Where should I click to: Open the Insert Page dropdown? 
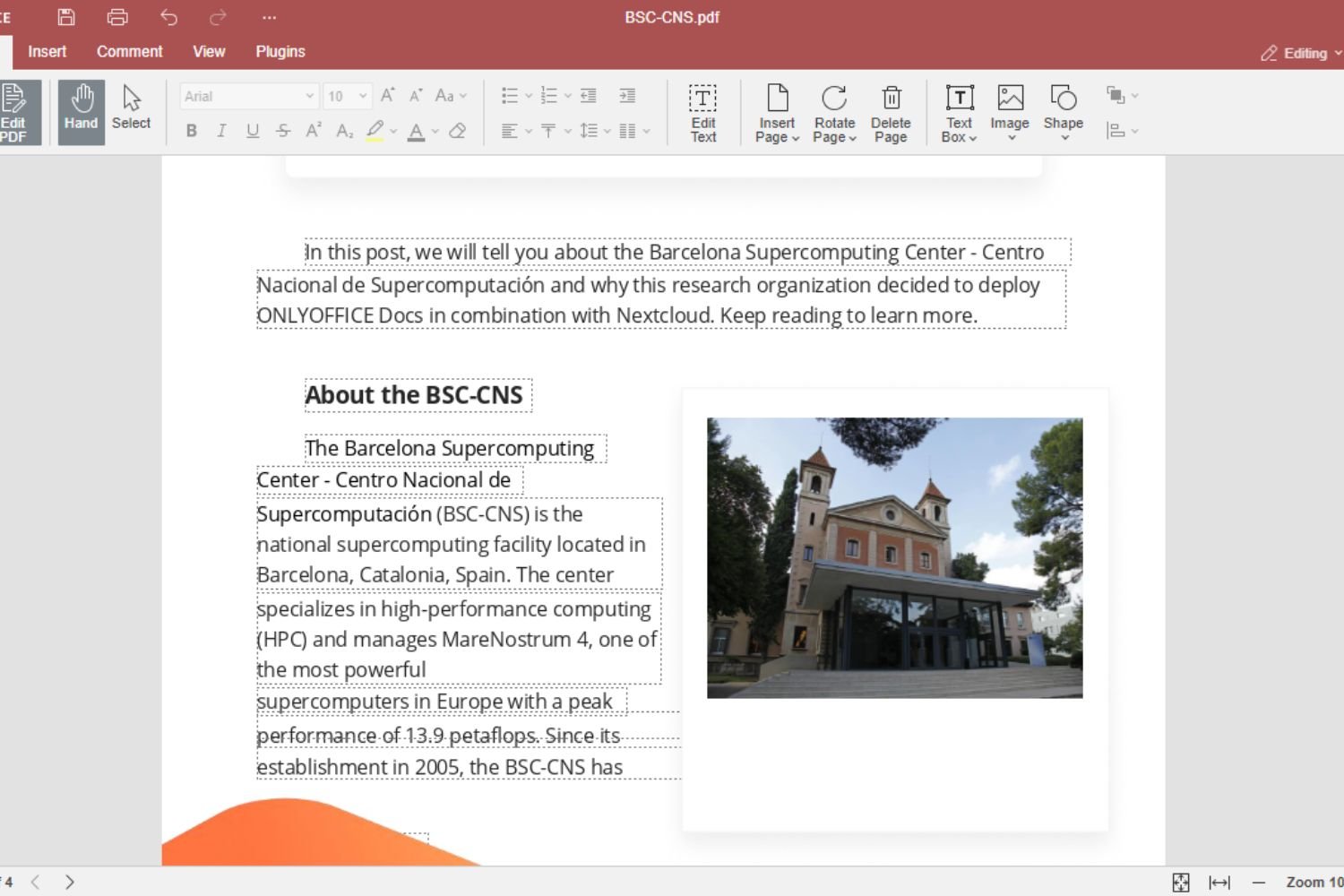(x=777, y=113)
